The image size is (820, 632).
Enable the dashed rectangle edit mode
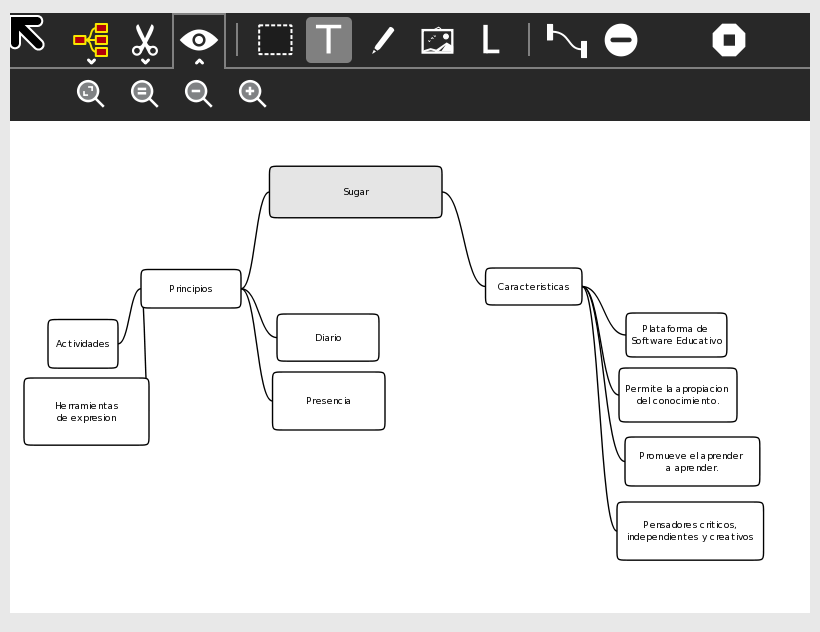click(x=275, y=40)
